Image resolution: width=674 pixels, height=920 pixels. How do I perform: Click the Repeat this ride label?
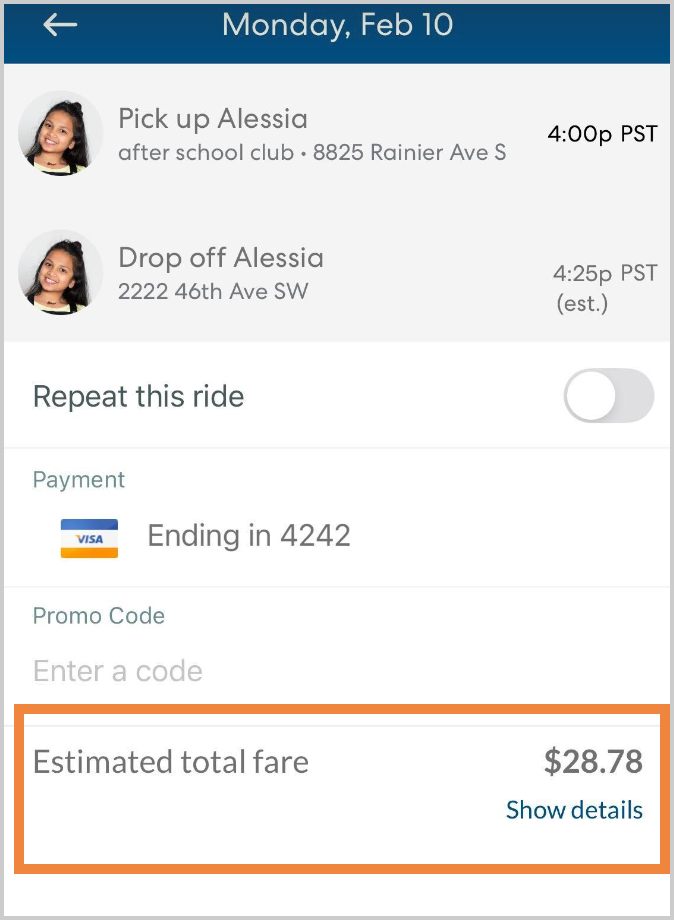tap(138, 396)
